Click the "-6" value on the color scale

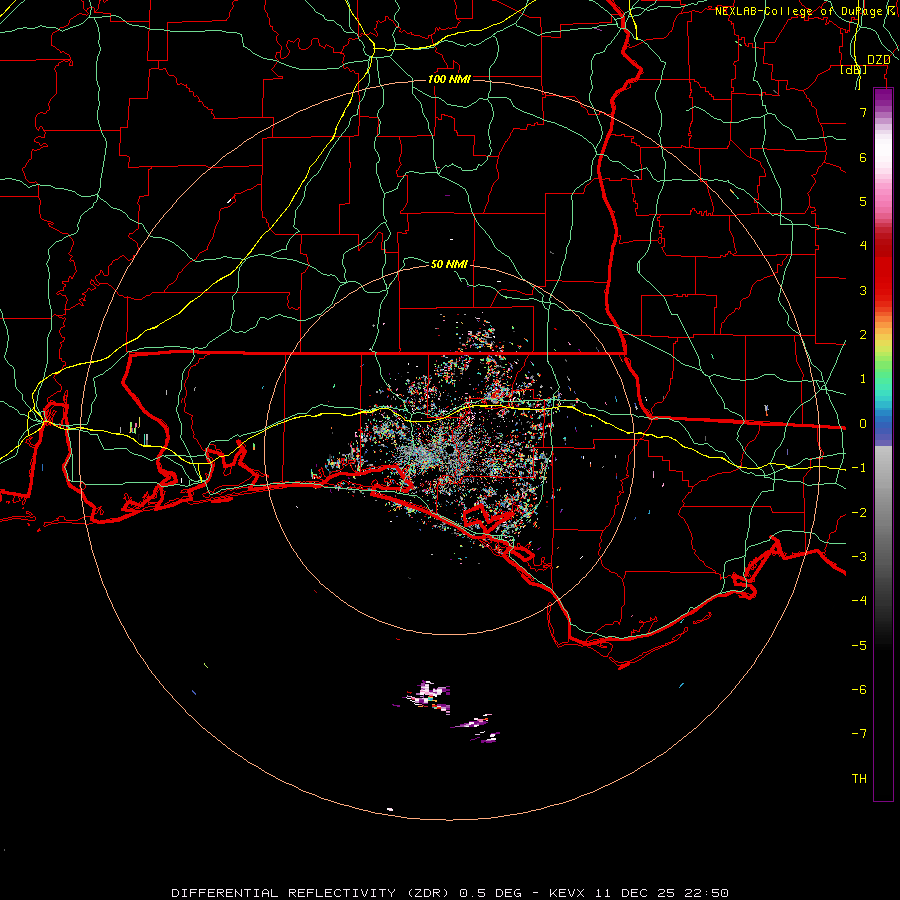point(859,690)
